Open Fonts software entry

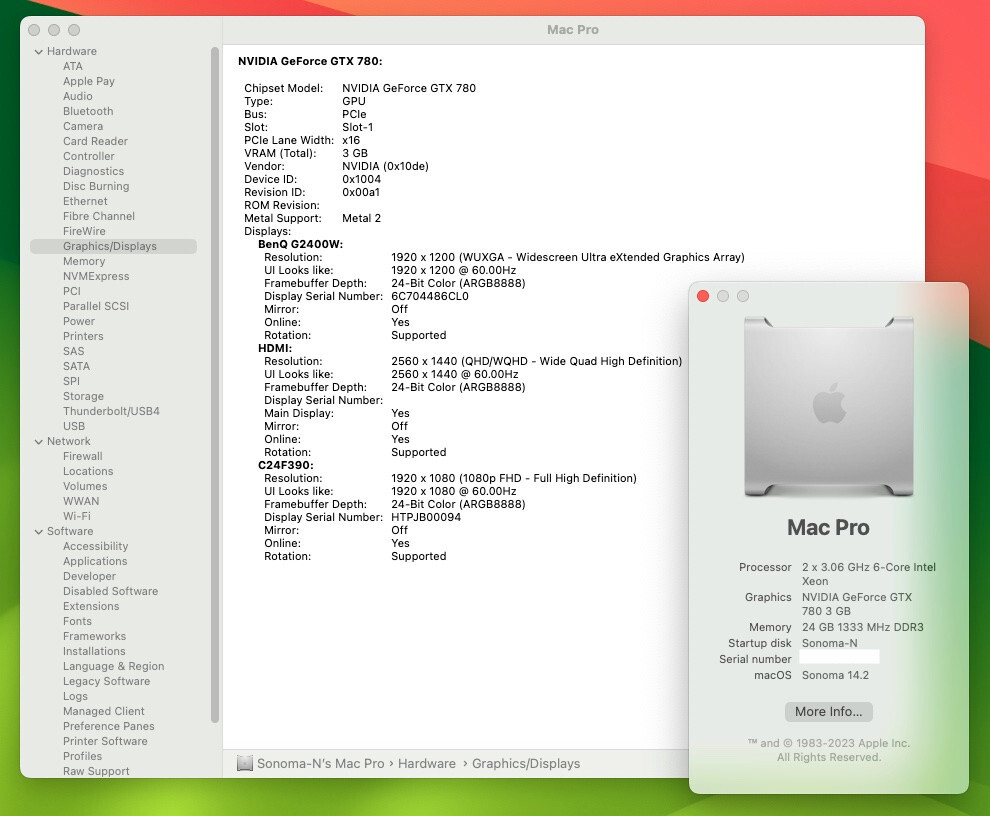coord(77,621)
